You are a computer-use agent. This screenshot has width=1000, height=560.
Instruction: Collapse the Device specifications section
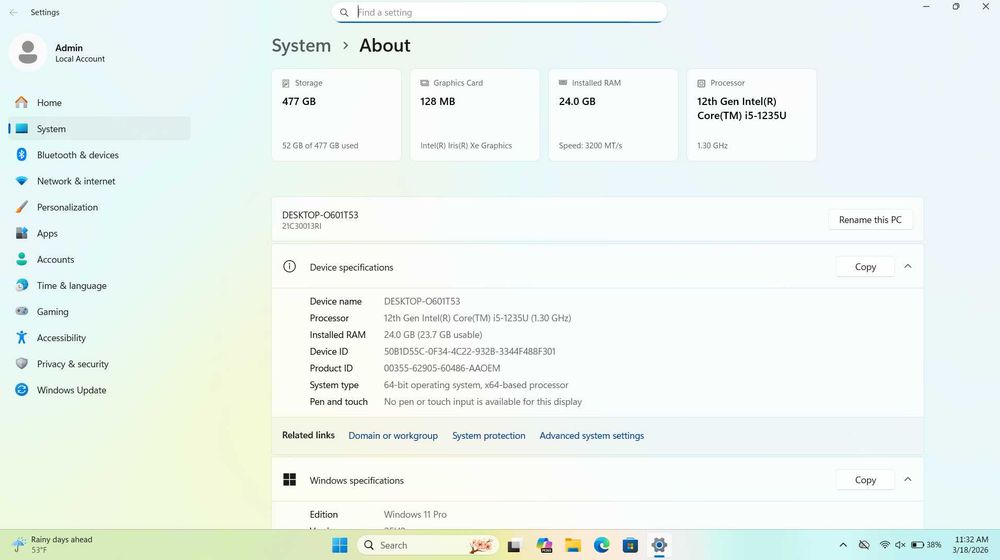[908, 267]
